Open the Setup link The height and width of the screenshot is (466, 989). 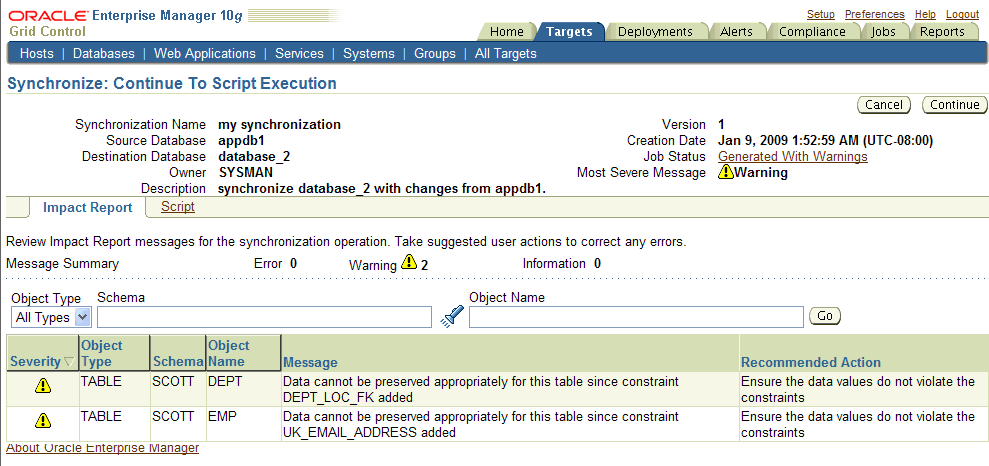[821, 15]
